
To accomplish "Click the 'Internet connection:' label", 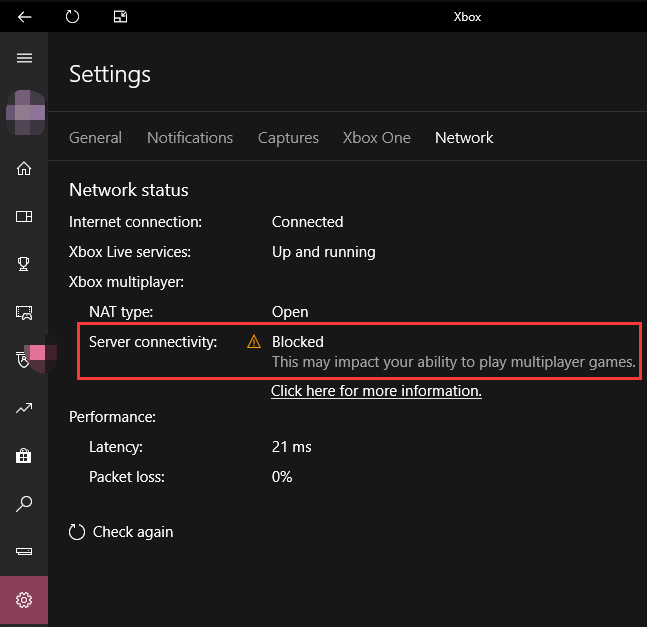I will coord(135,222).
